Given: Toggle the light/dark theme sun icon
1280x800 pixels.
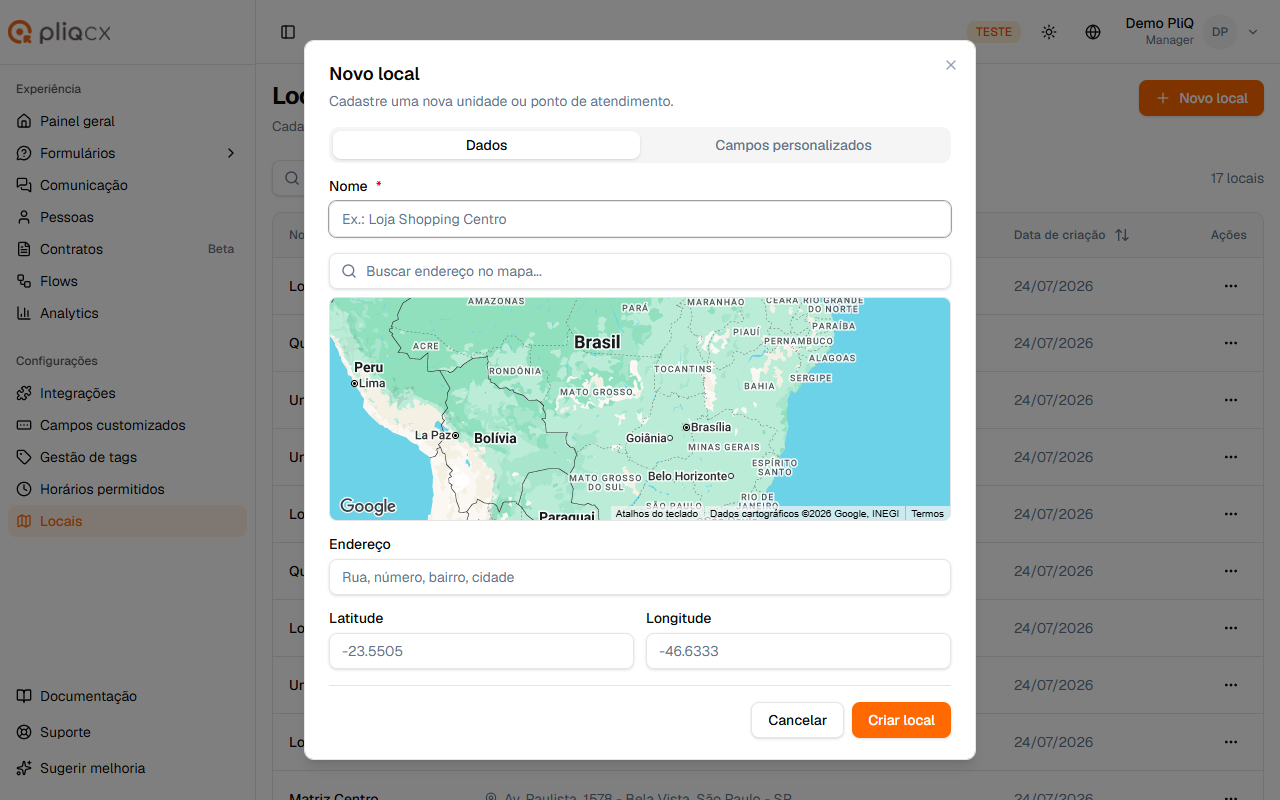Looking at the screenshot, I should pyautogui.click(x=1048, y=32).
